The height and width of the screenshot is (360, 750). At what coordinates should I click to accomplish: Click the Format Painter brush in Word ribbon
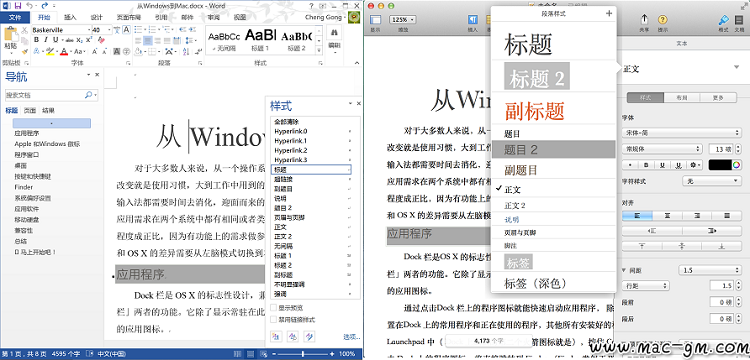click(x=24, y=52)
